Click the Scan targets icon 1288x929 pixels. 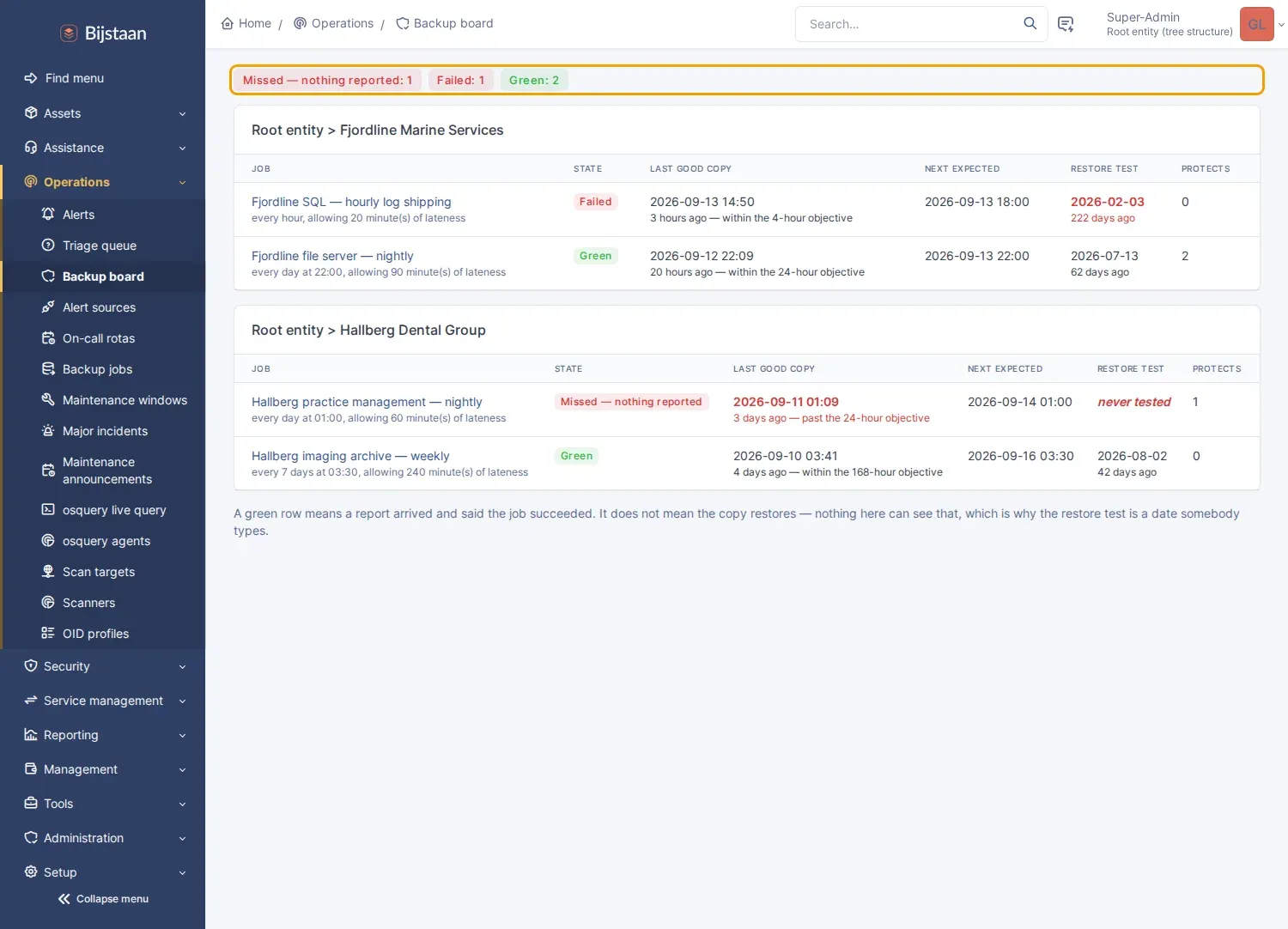tap(48, 571)
